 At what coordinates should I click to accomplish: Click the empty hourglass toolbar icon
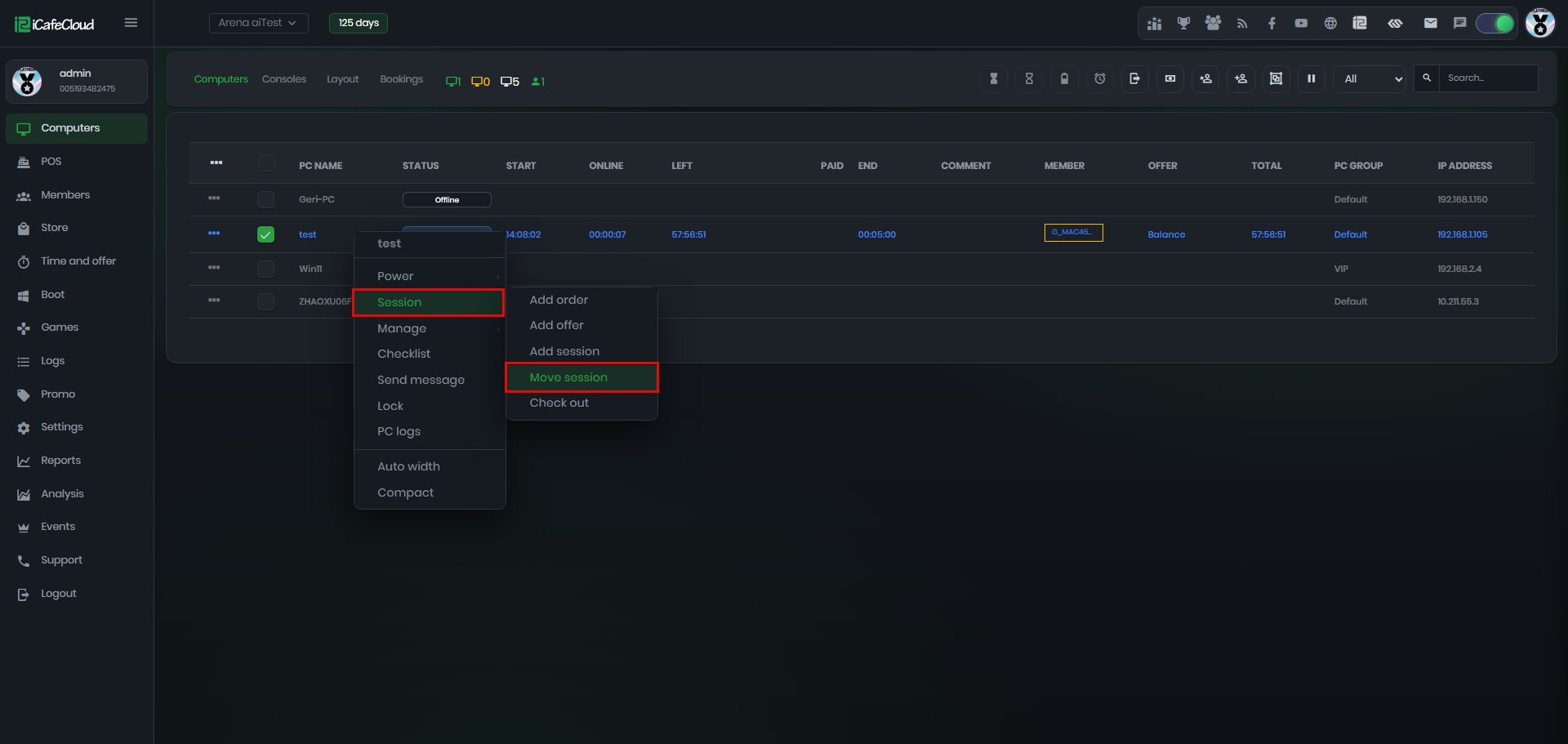click(1029, 79)
